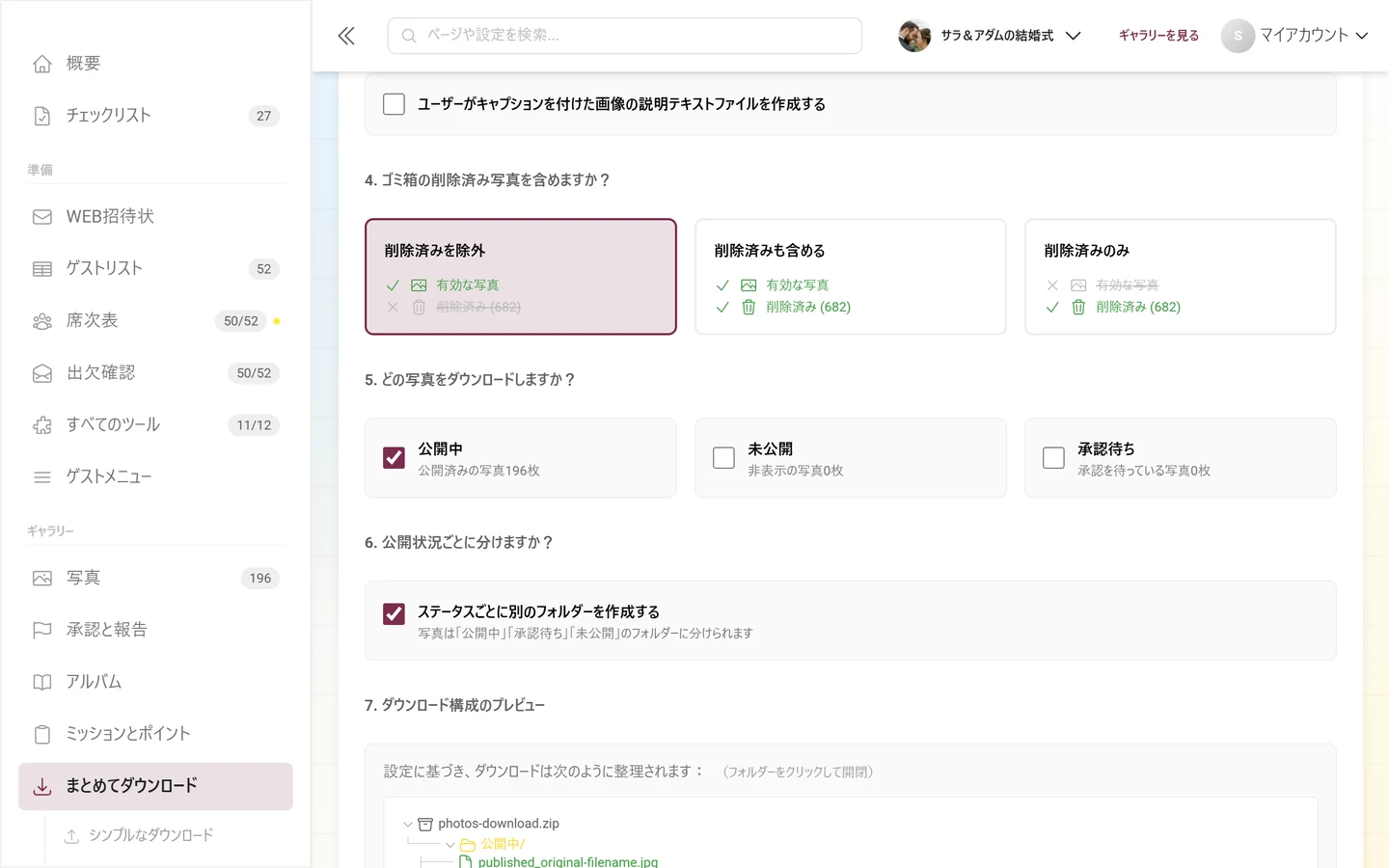
Task: Open ゲストリスト menu item
Action: click(155, 269)
